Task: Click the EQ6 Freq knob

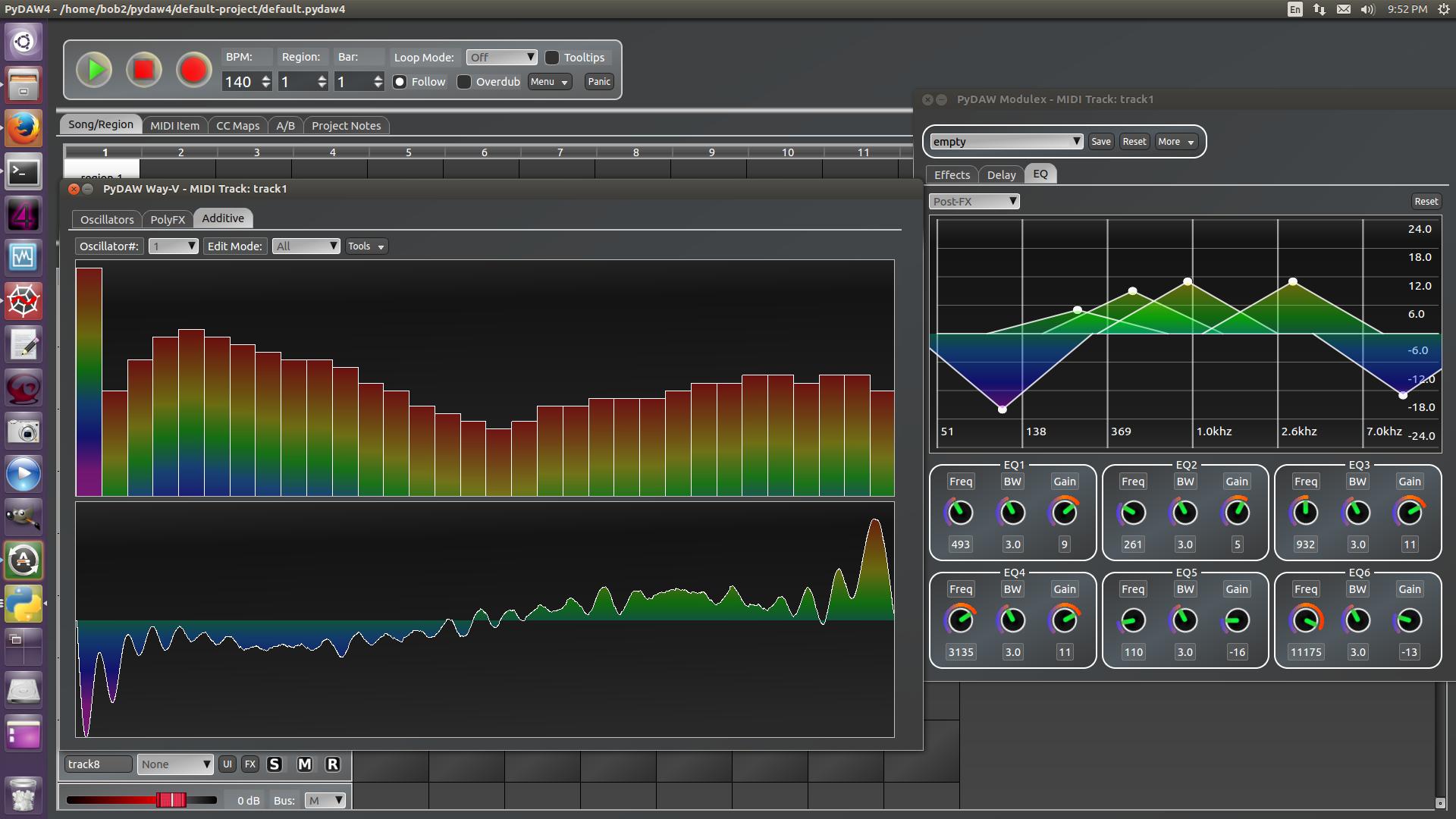Action: coord(1305,621)
